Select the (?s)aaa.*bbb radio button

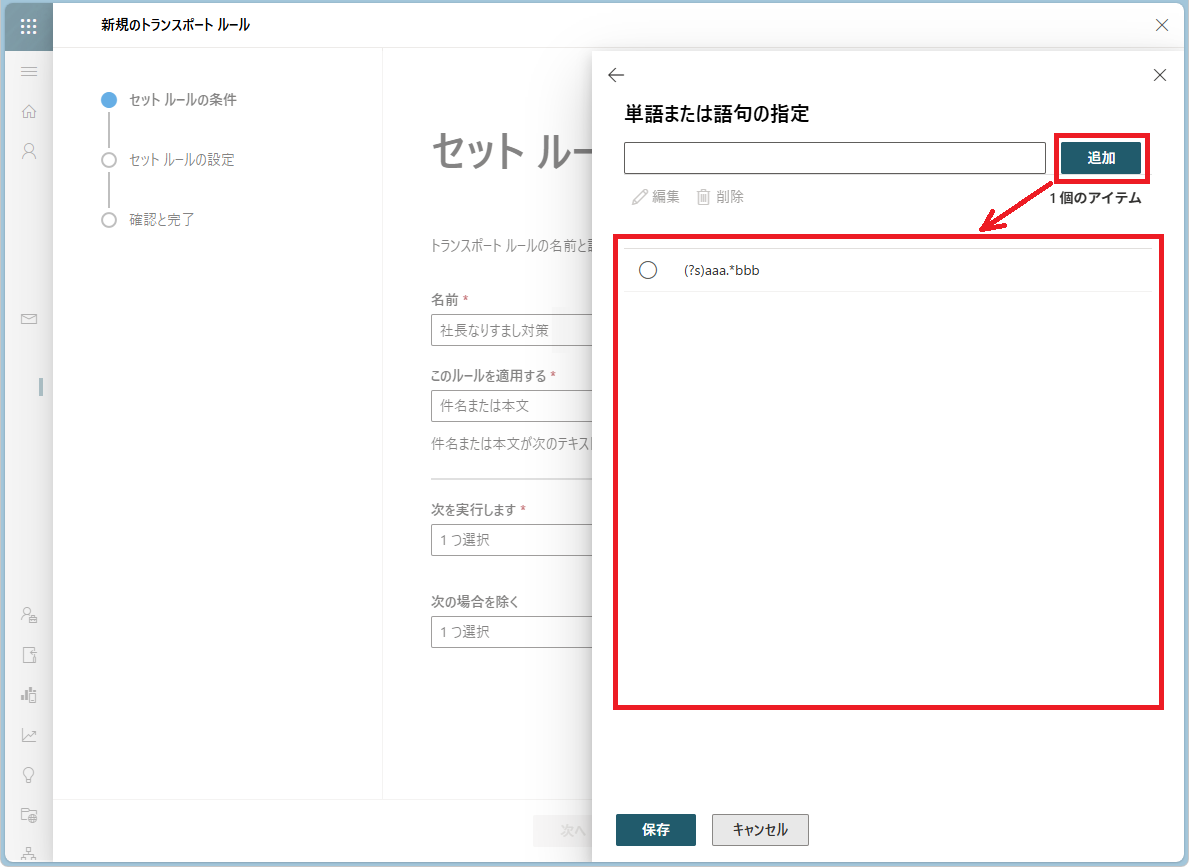tap(648, 270)
